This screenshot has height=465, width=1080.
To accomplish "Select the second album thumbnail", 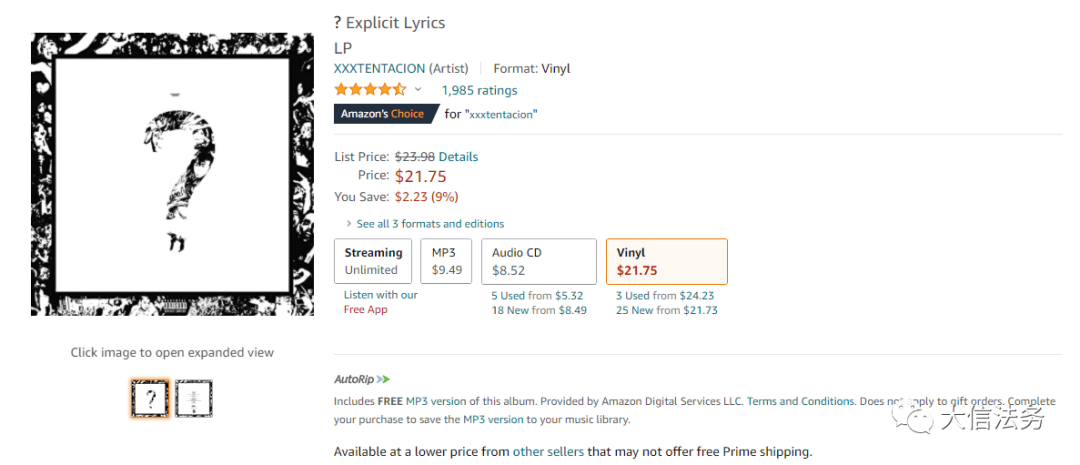I will tap(194, 399).
